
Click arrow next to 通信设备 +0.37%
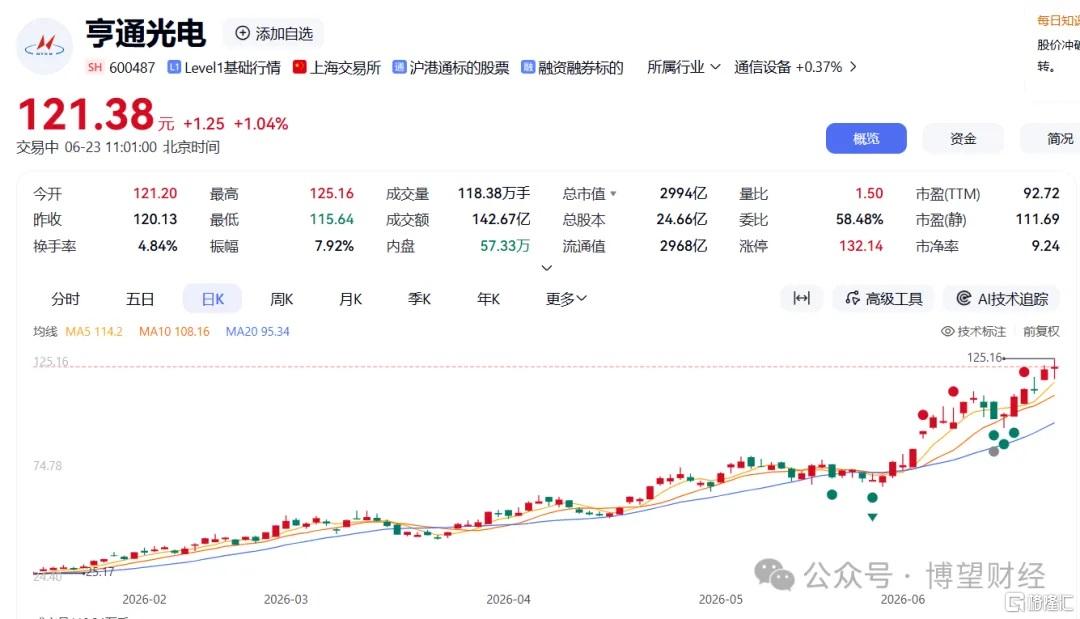(853, 67)
